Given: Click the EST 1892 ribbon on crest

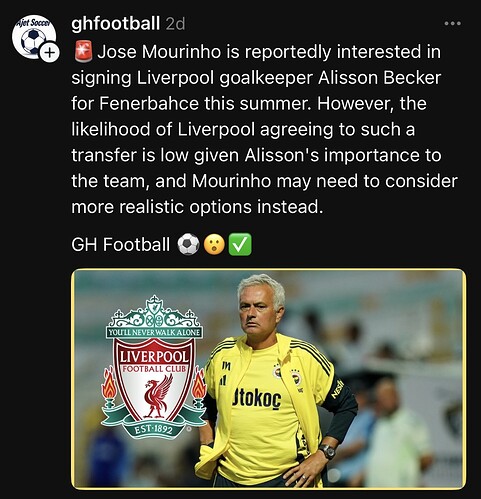Looking at the screenshot, I should pyautogui.click(x=154, y=429).
